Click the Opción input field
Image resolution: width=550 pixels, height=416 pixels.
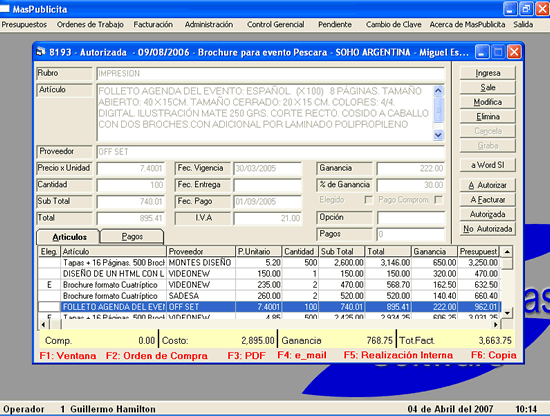410,217
